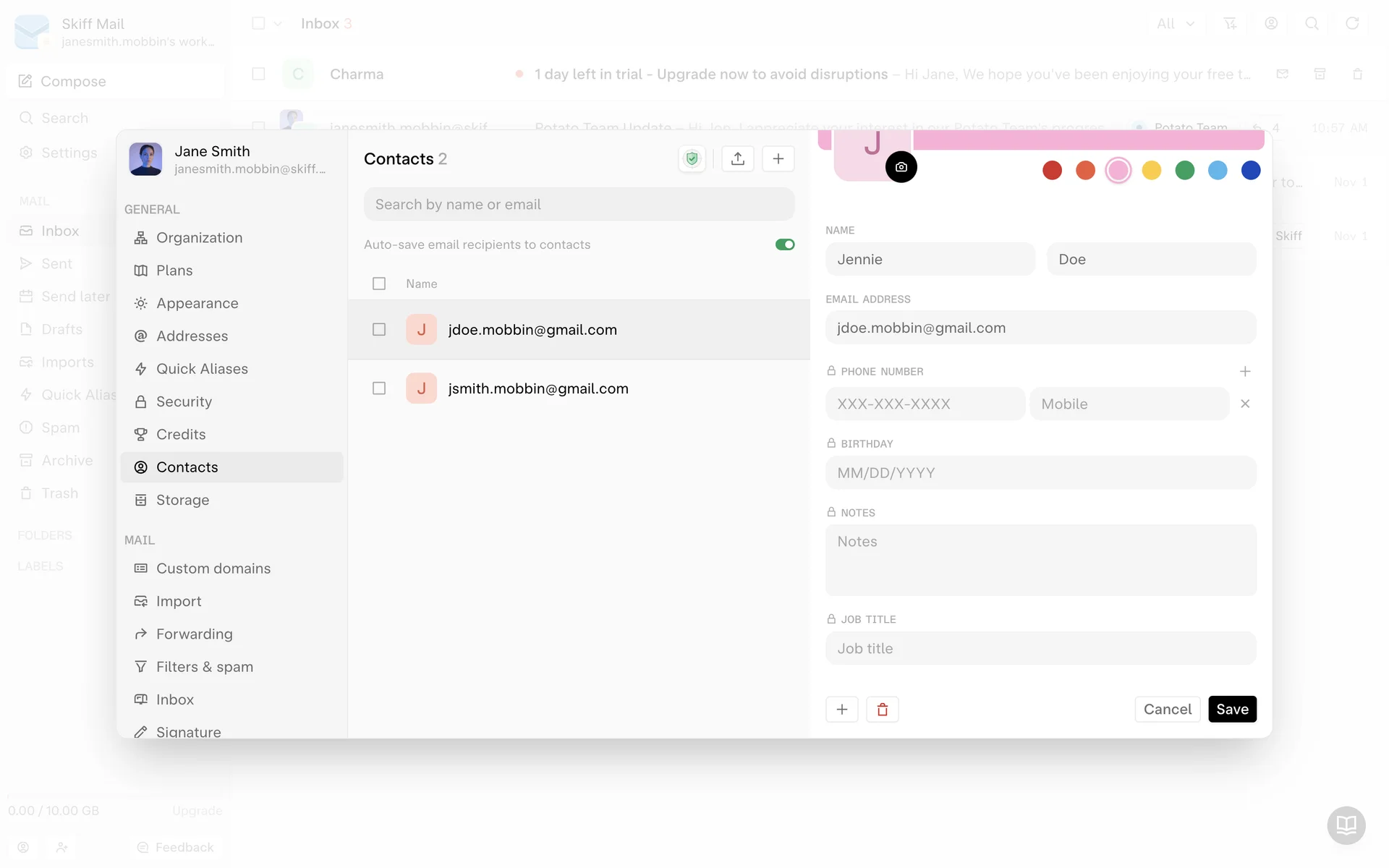Click add field plus button near trash
Image resolution: width=1389 pixels, height=868 pixels.
841,710
